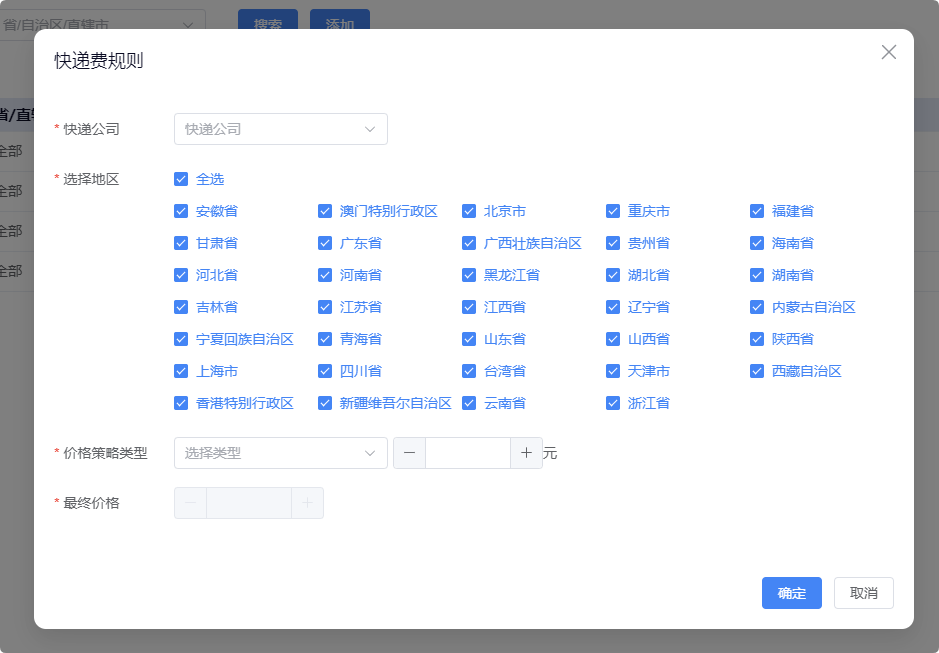
Task: Toggle the 台湾省 checkbox
Action: [x=469, y=371]
